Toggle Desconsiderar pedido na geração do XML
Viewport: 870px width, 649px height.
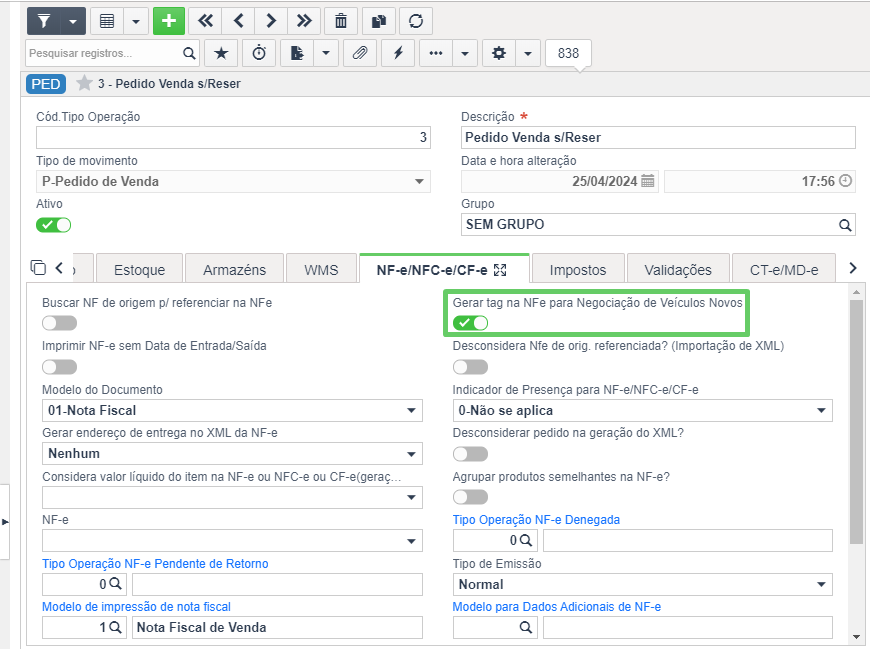tap(470, 454)
